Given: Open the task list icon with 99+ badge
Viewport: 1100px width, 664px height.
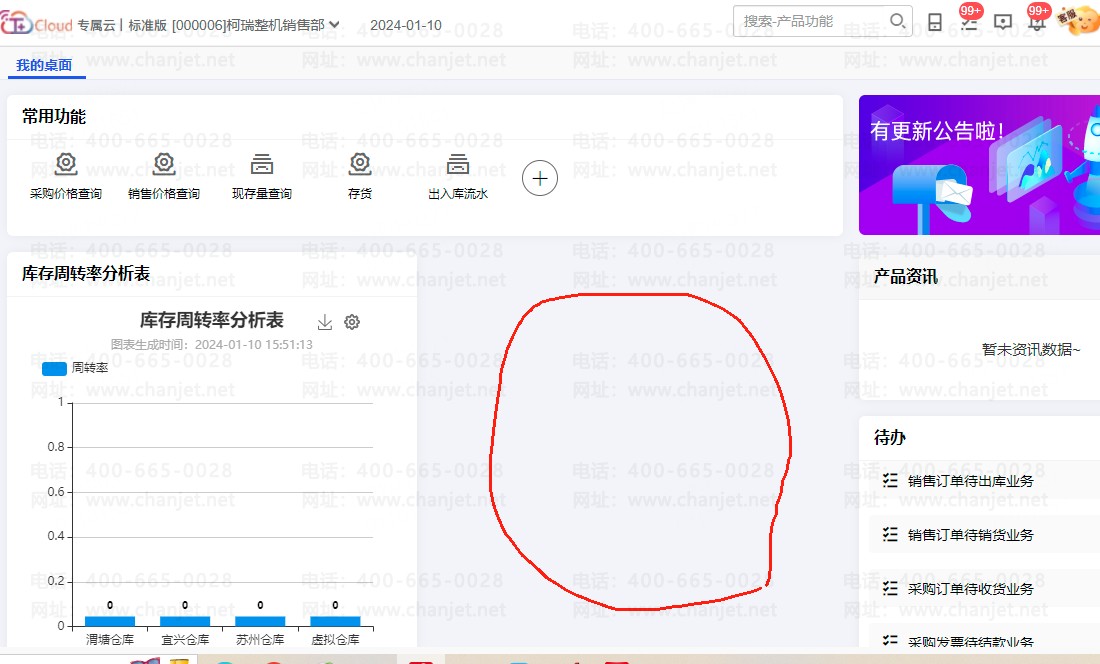Looking at the screenshot, I should [x=969, y=22].
